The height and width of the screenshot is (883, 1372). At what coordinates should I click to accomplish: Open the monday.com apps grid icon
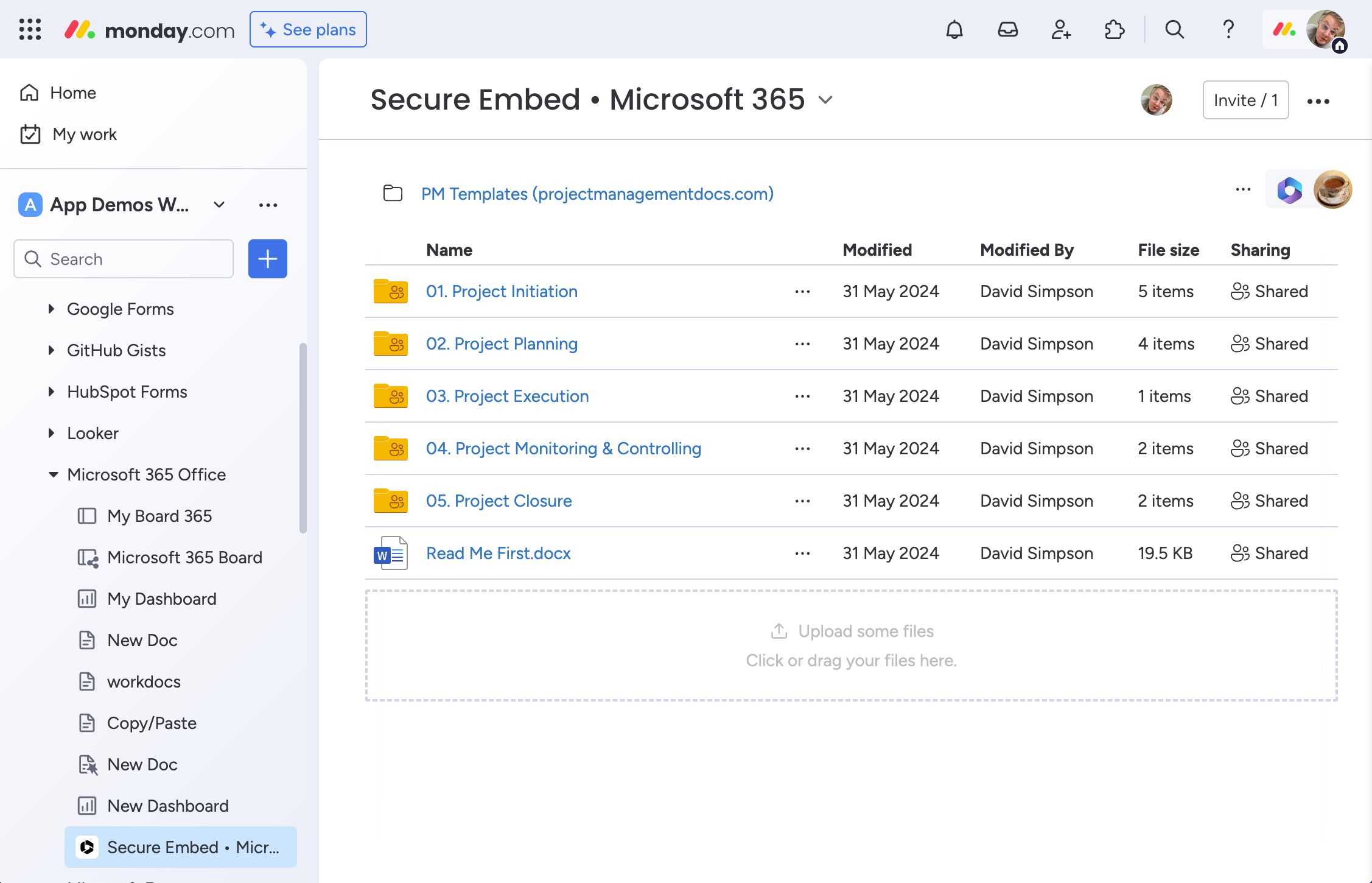pyautogui.click(x=29, y=29)
